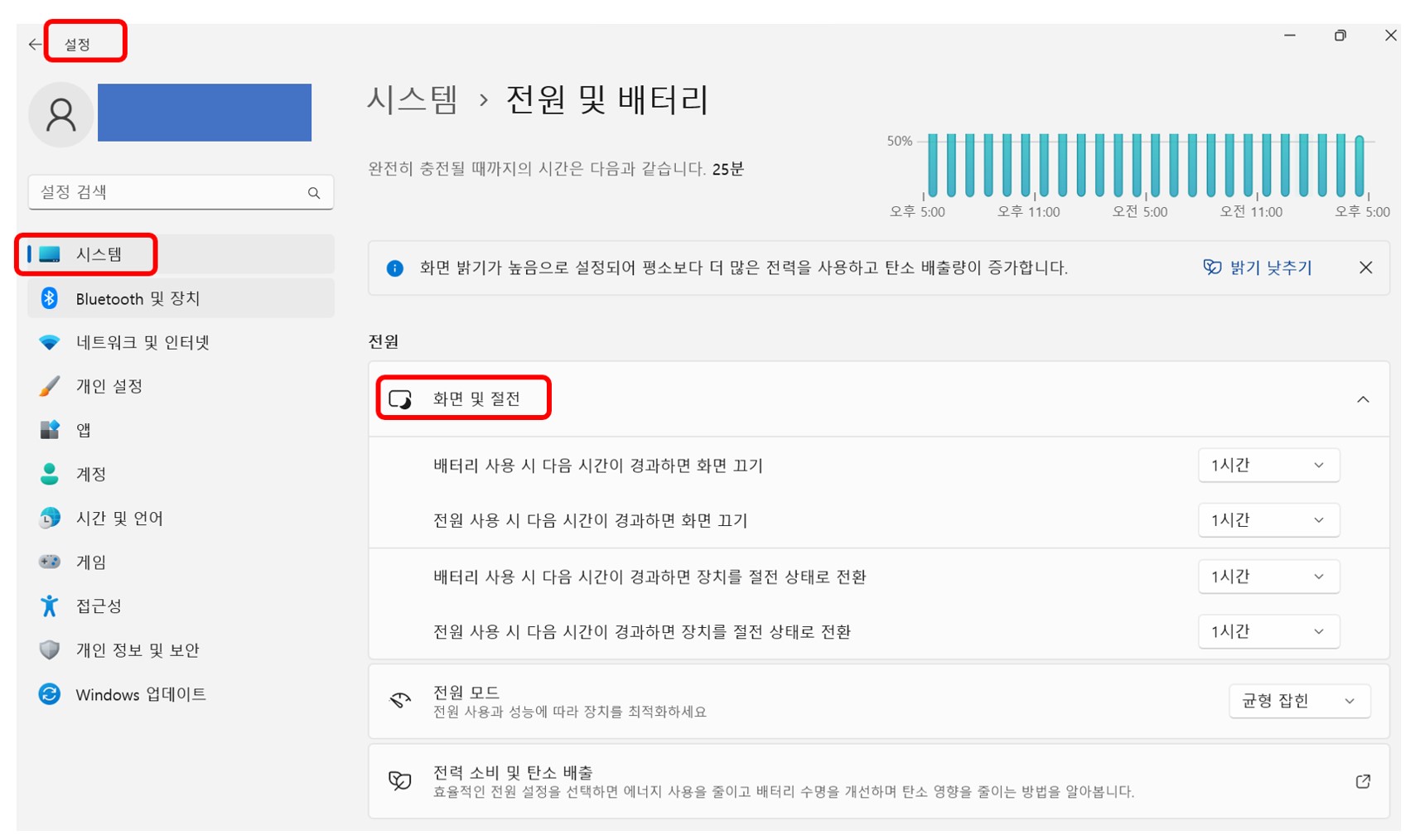Navigate back using the arrow button

point(34,43)
